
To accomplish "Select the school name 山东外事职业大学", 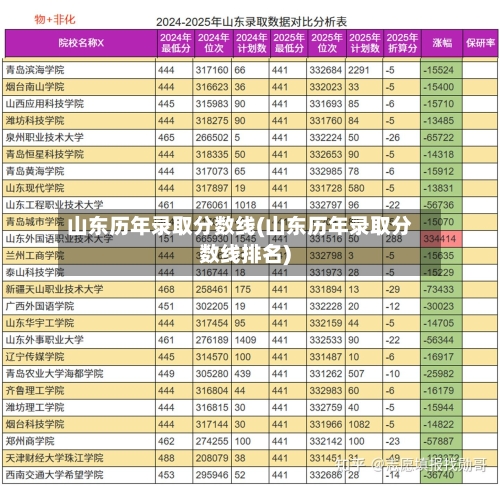I will [x=45, y=340].
